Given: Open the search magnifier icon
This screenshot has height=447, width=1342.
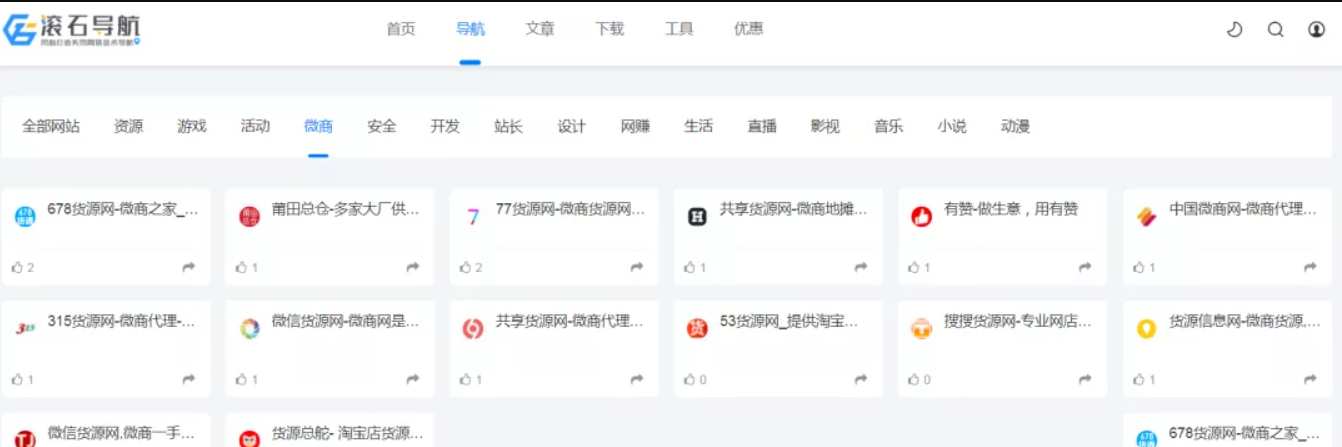Looking at the screenshot, I should tap(1275, 29).
